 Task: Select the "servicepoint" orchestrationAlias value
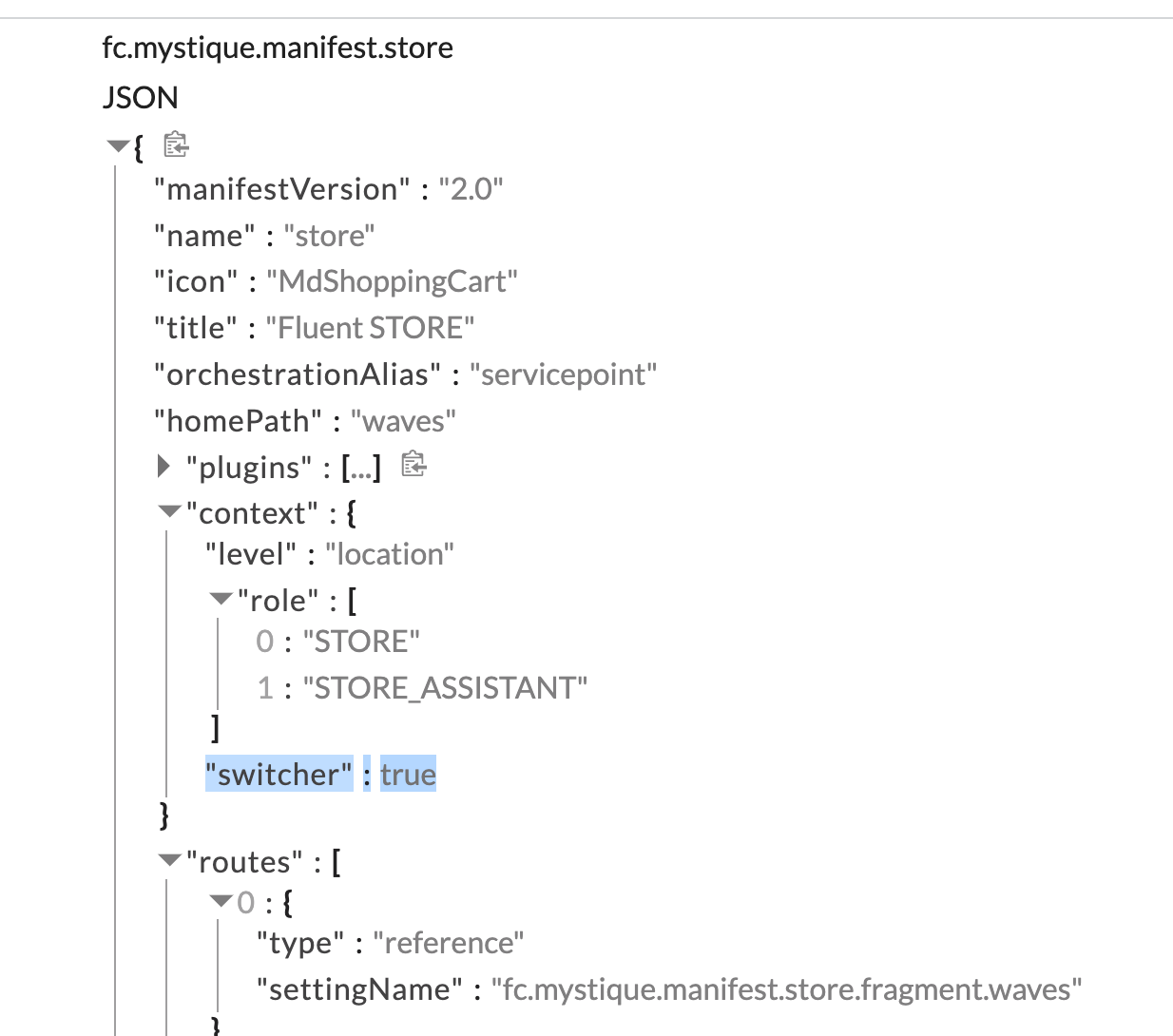(563, 374)
